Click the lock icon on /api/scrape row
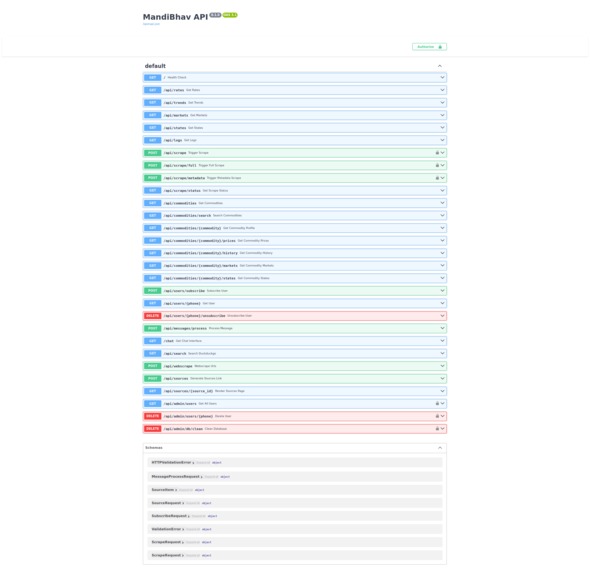The width and height of the screenshot is (590, 573). coord(437,153)
